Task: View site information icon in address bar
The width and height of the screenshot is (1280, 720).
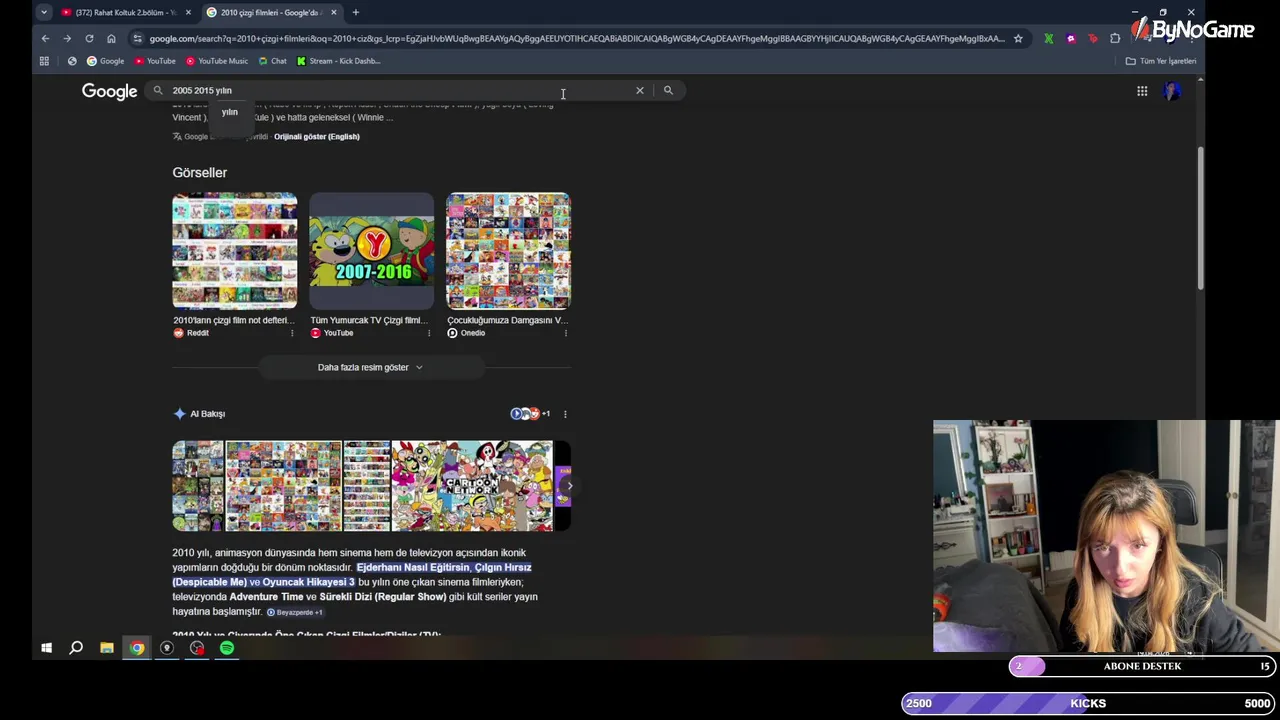Action: pos(137,38)
